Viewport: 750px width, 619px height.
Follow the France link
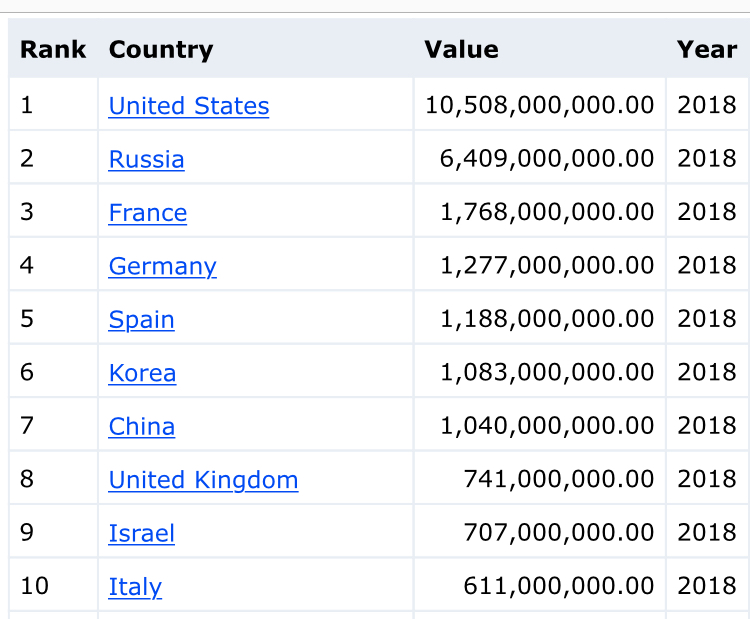point(148,213)
